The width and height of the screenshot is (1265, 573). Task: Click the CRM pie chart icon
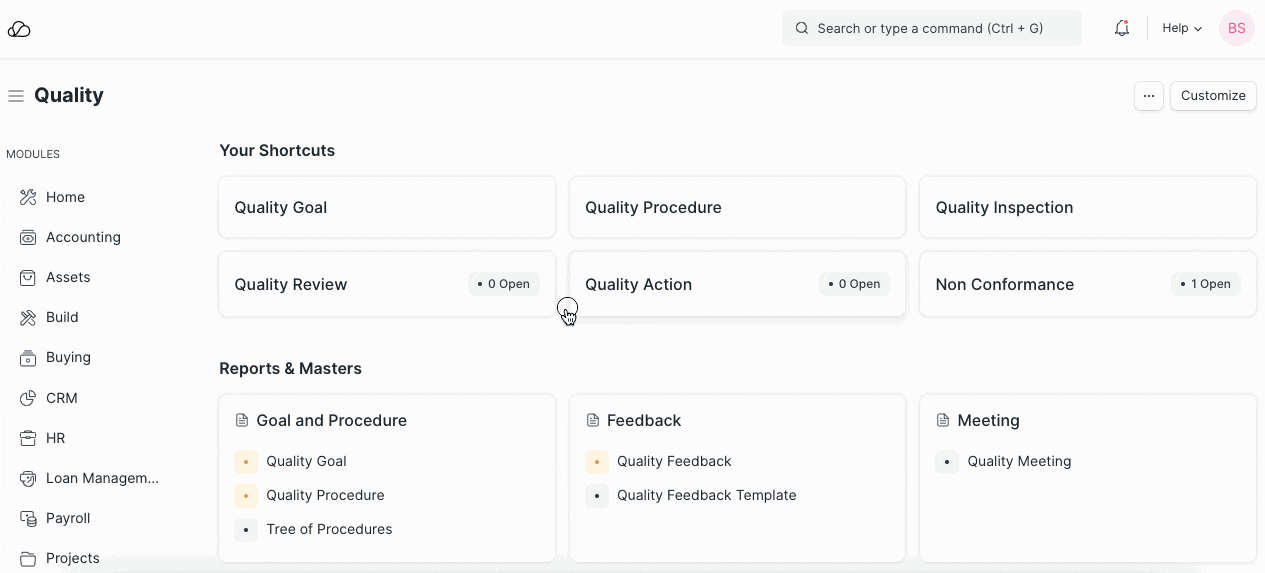click(x=28, y=398)
